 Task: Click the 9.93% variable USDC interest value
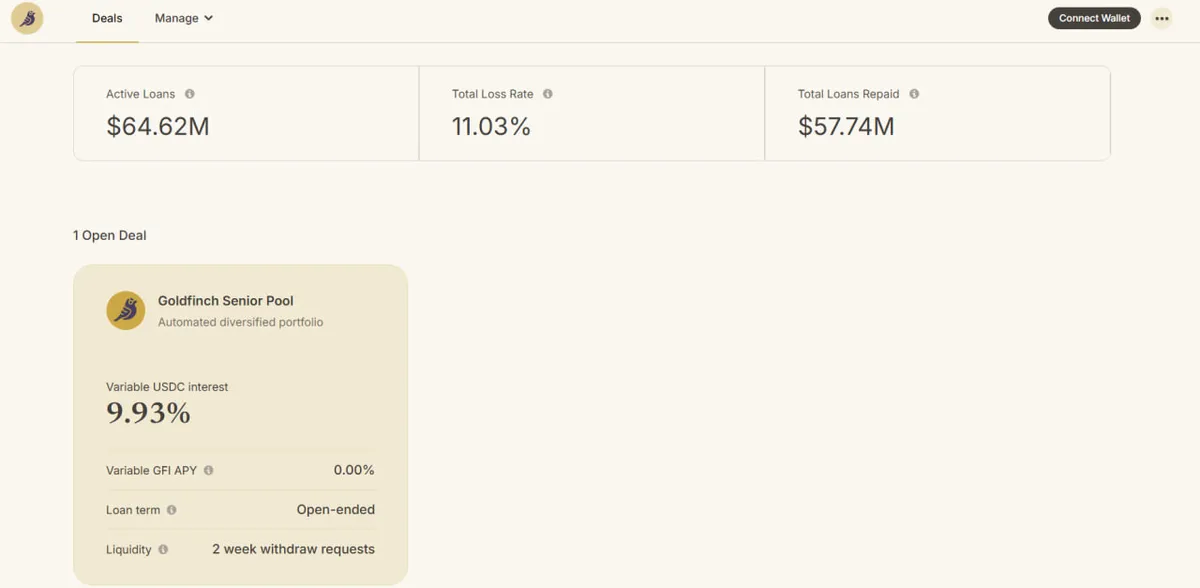[x=149, y=413]
